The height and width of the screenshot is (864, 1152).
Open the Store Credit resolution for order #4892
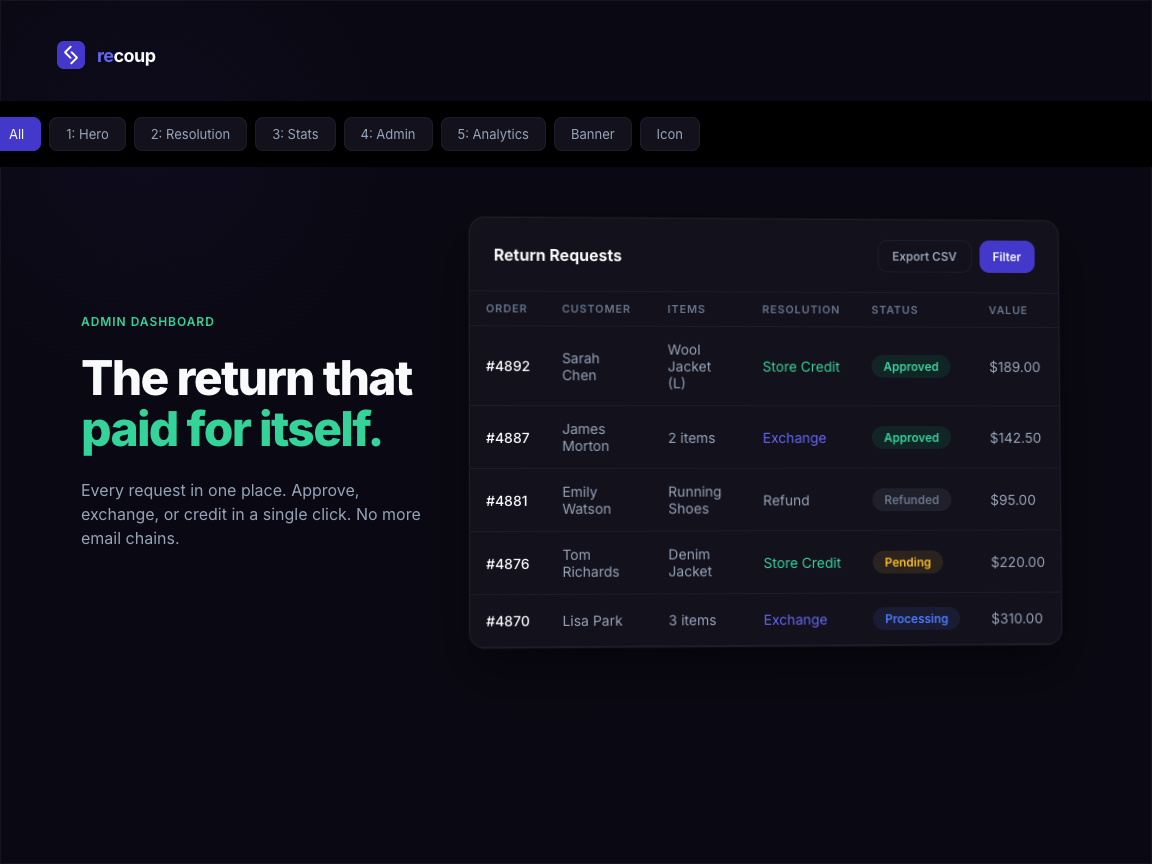[x=801, y=367]
